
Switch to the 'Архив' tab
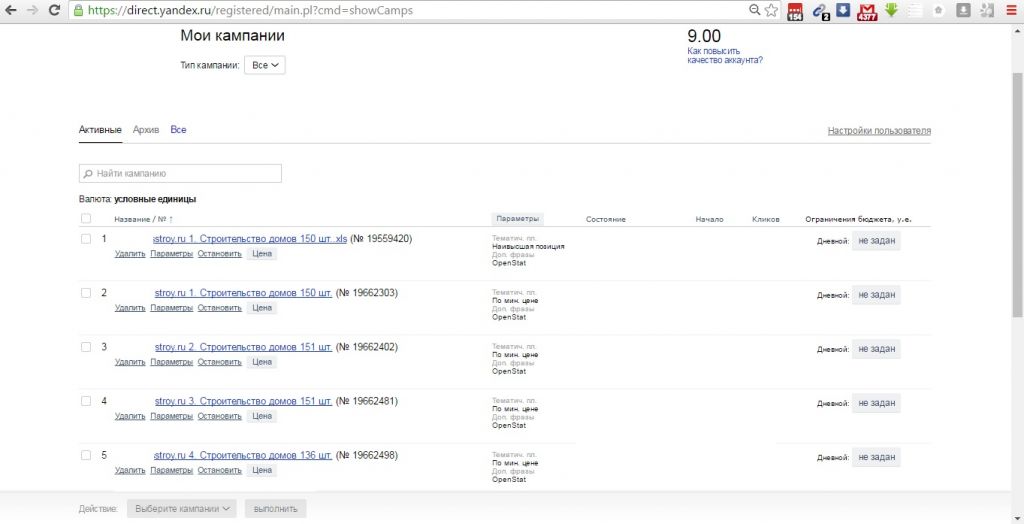click(146, 130)
